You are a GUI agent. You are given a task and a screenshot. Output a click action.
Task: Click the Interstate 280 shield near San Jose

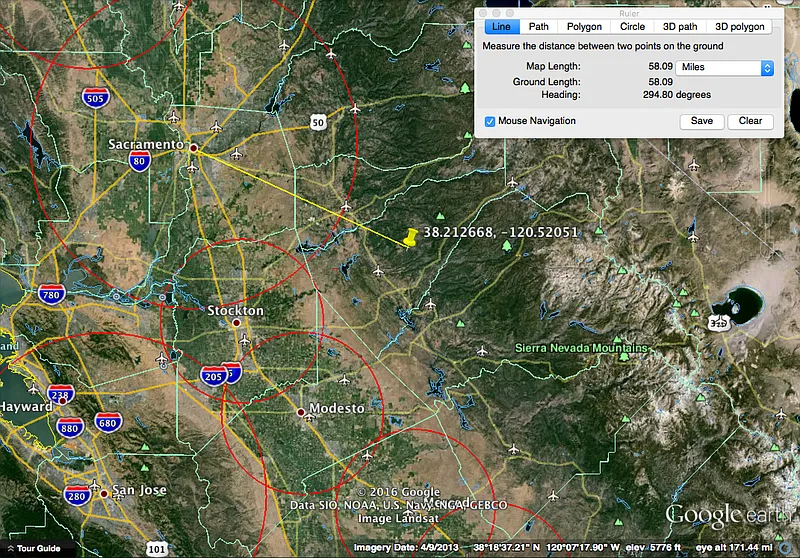click(77, 495)
